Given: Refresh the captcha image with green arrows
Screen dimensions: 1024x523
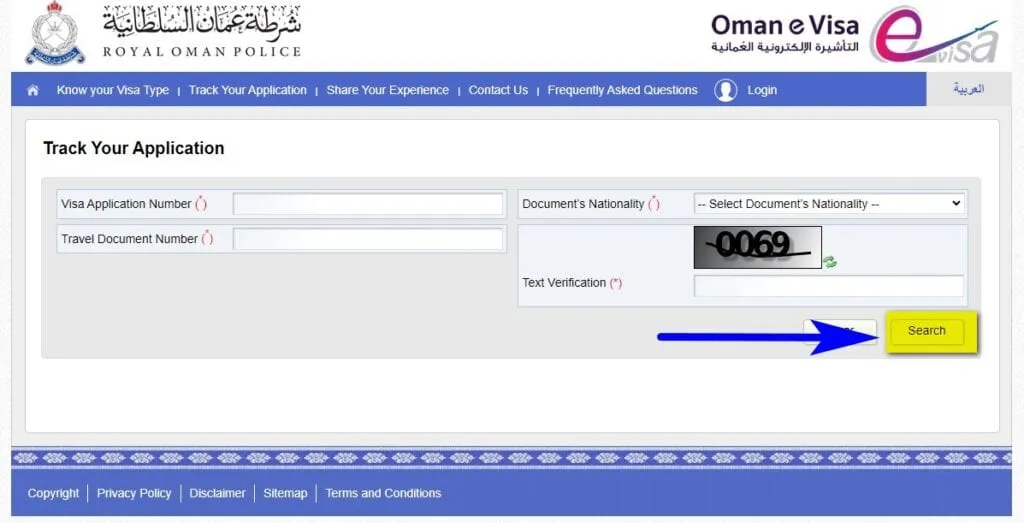Looking at the screenshot, I should 829,262.
